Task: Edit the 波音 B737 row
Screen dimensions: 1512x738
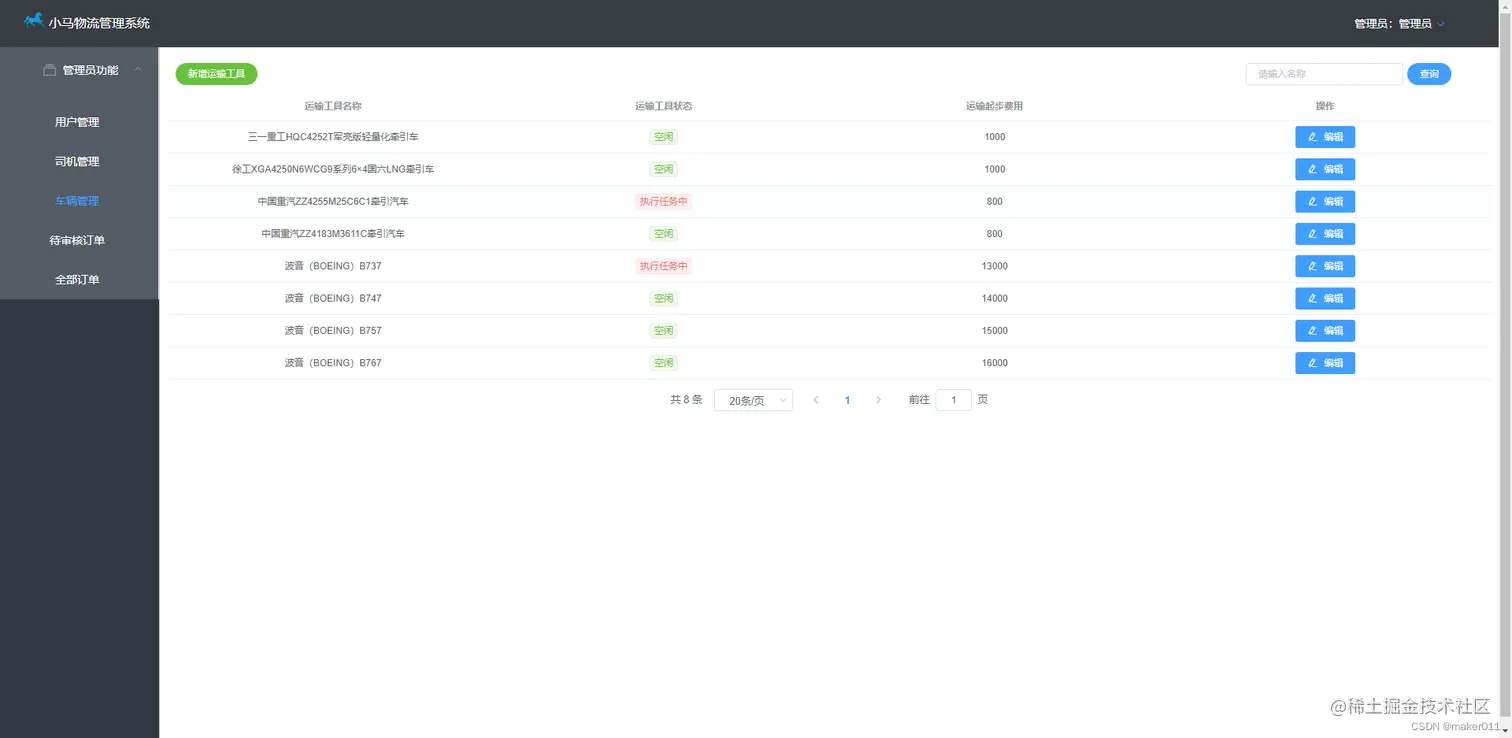Action: 1325,266
